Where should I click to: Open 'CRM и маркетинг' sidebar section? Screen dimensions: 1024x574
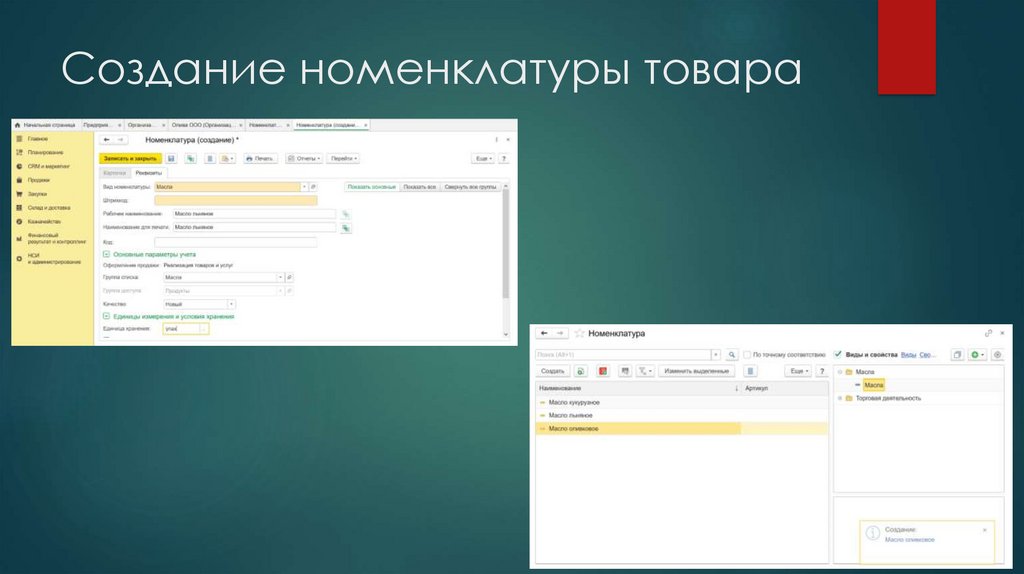coord(48,167)
